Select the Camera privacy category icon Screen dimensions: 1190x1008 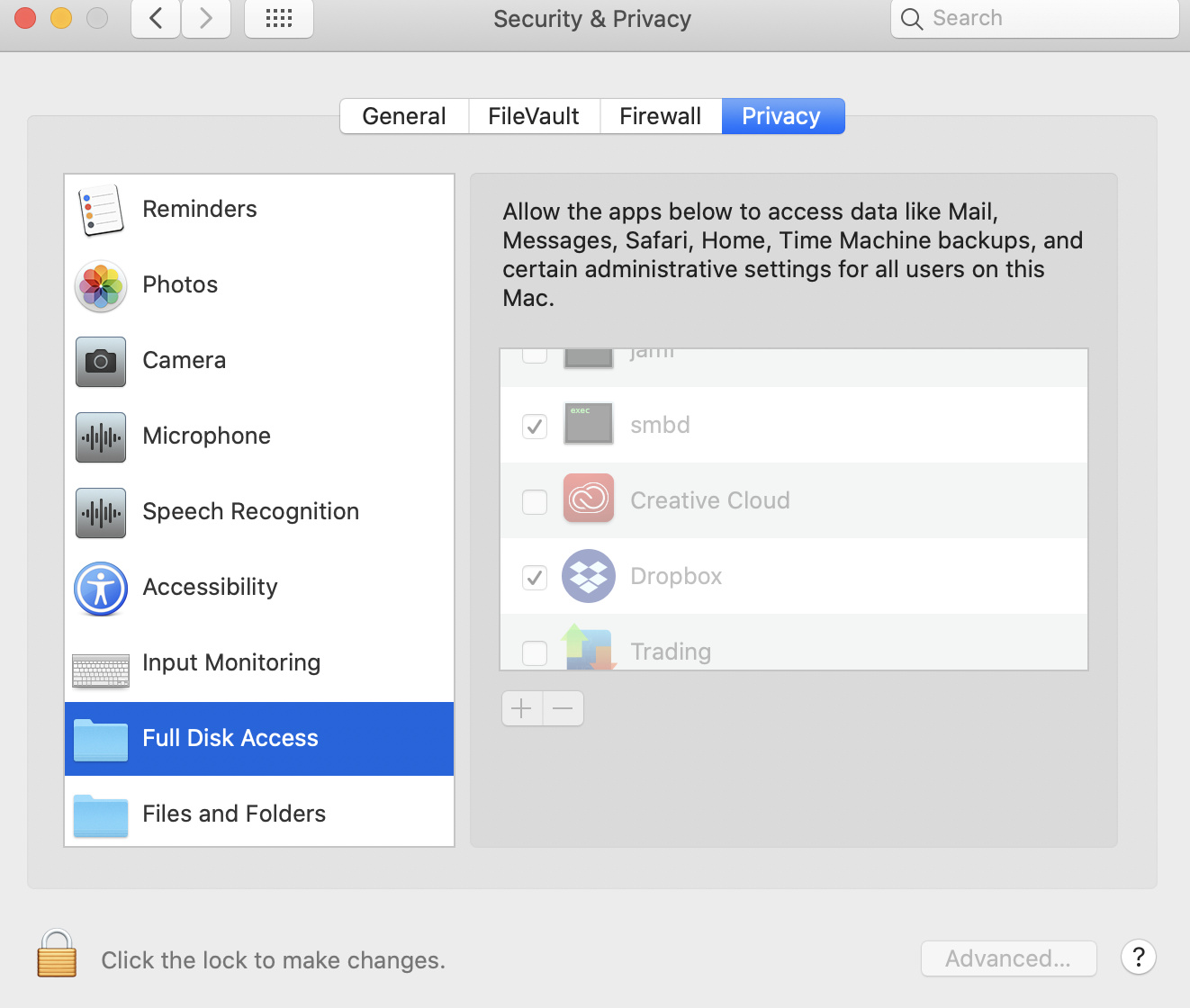click(x=101, y=361)
